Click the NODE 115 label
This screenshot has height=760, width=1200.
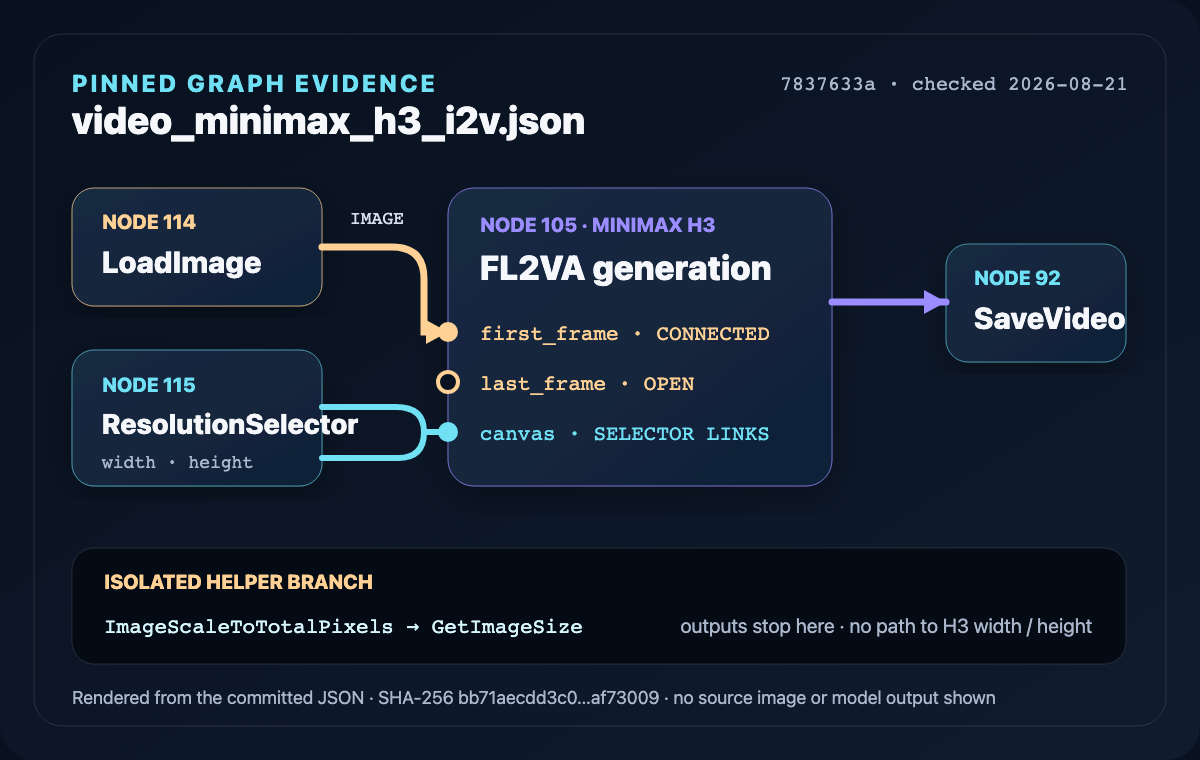[149, 385]
